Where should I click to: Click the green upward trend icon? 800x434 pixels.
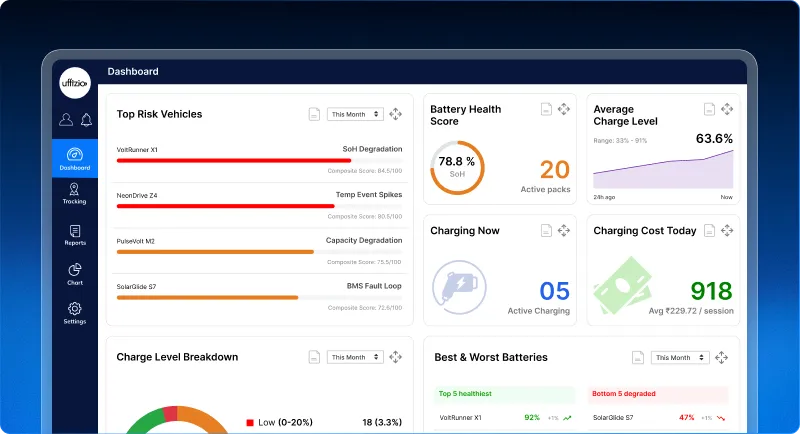[x=567, y=418]
